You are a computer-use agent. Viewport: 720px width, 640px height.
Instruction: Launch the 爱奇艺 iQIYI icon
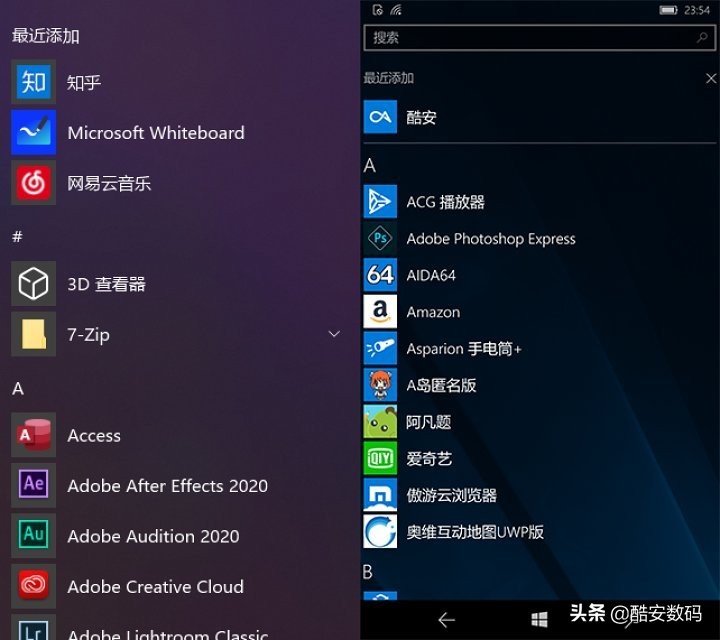(380, 458)
